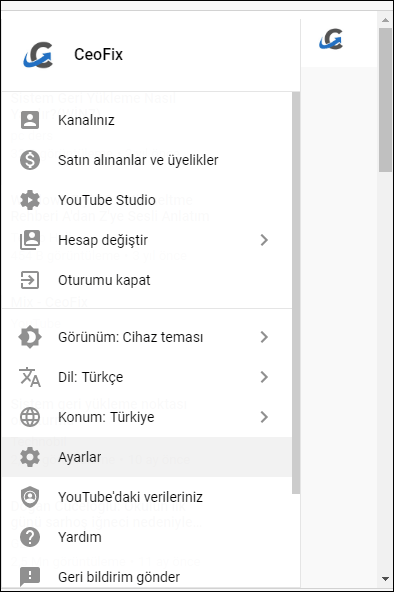Select Hesap değiştir menu entry
This screenshot has height=592, width=394.
click(x=147, y=240)
